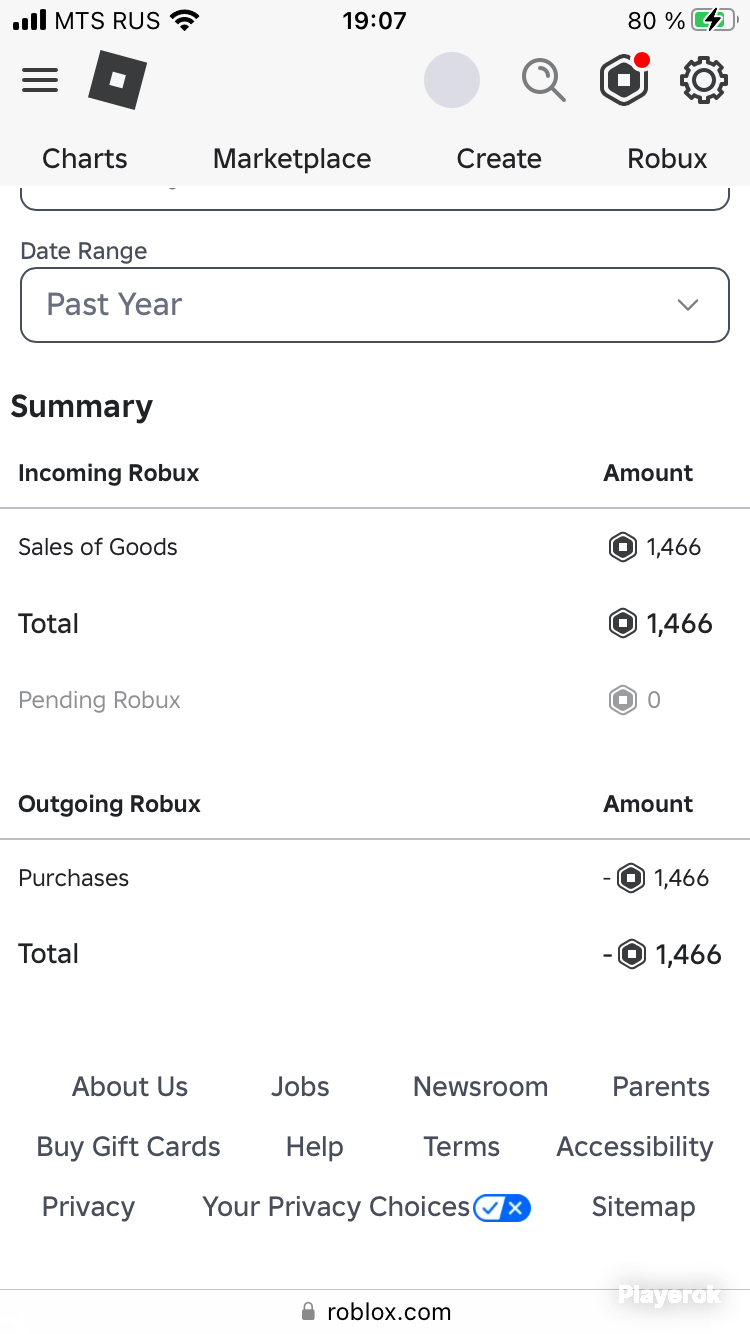
Task: Open the settings gear icon
Action: click(704, 80)
